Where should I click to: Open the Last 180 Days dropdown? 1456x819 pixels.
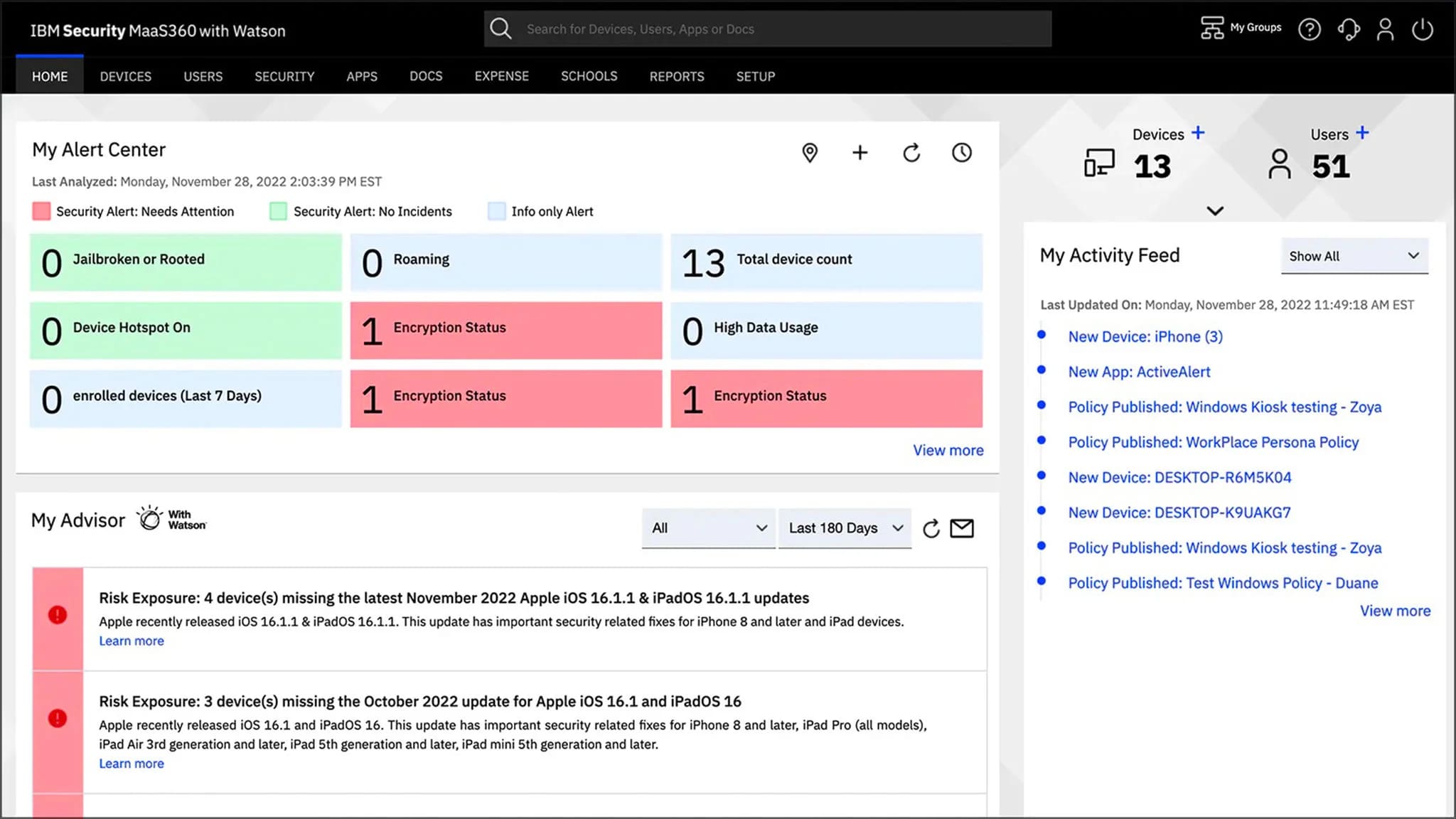pos(845,528)
